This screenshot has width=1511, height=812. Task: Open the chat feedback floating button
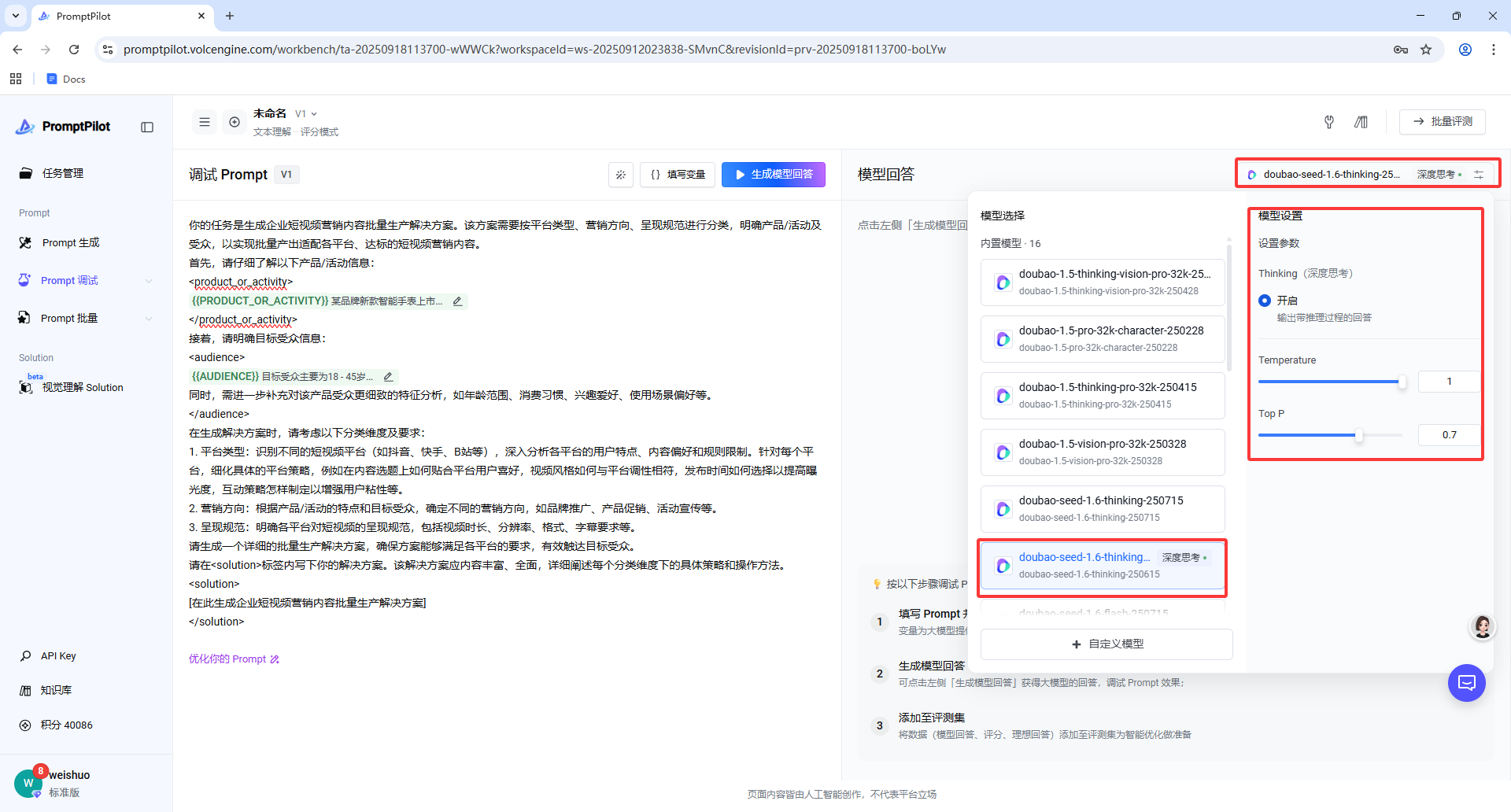pos(1467,683)
